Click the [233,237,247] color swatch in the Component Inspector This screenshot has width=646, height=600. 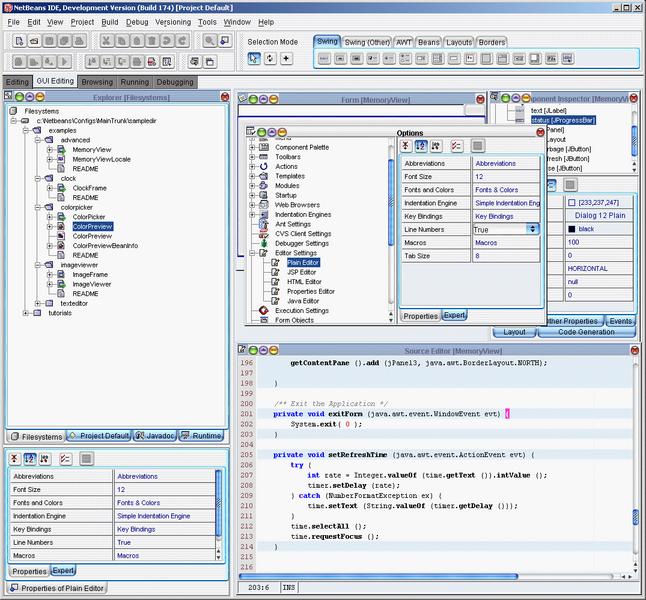click(x=571, y=203)
